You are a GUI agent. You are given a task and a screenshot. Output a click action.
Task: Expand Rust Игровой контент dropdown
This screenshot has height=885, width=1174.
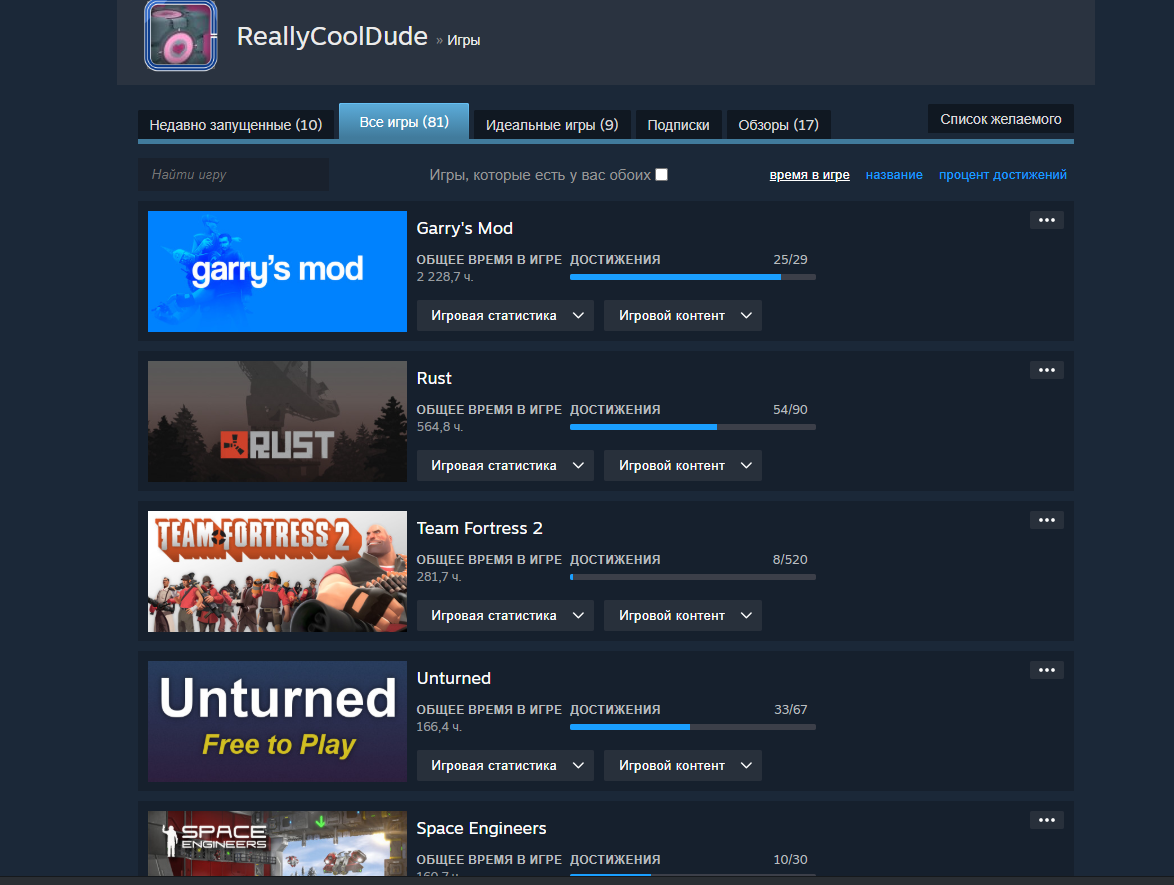point(682,466)
